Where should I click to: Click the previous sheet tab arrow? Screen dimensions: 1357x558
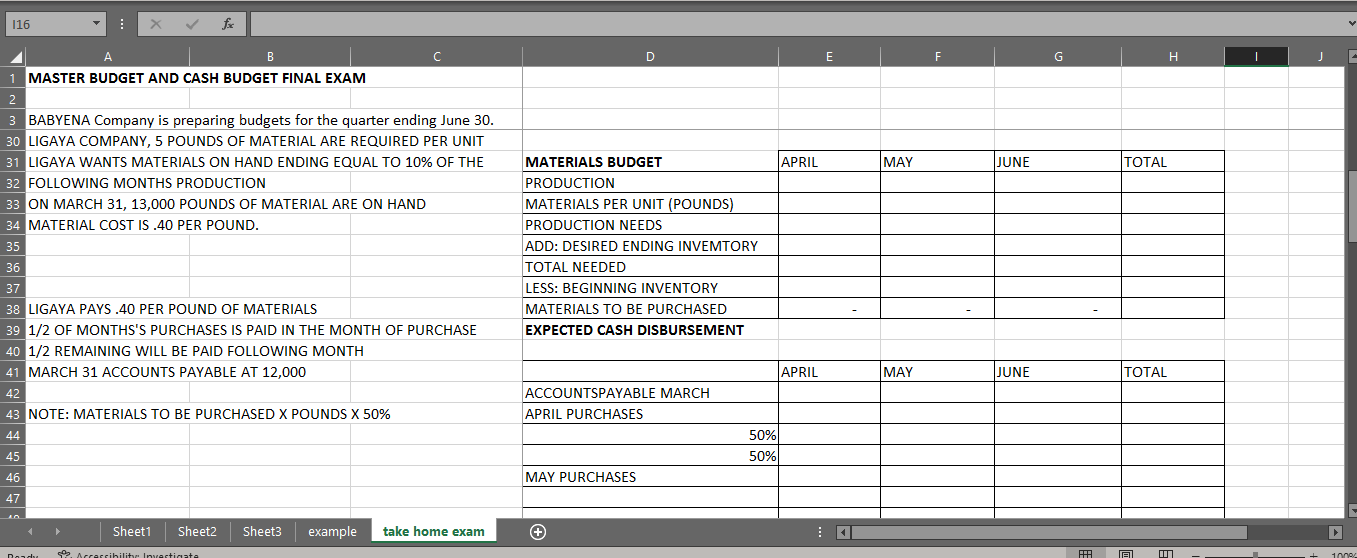point(28,532)
